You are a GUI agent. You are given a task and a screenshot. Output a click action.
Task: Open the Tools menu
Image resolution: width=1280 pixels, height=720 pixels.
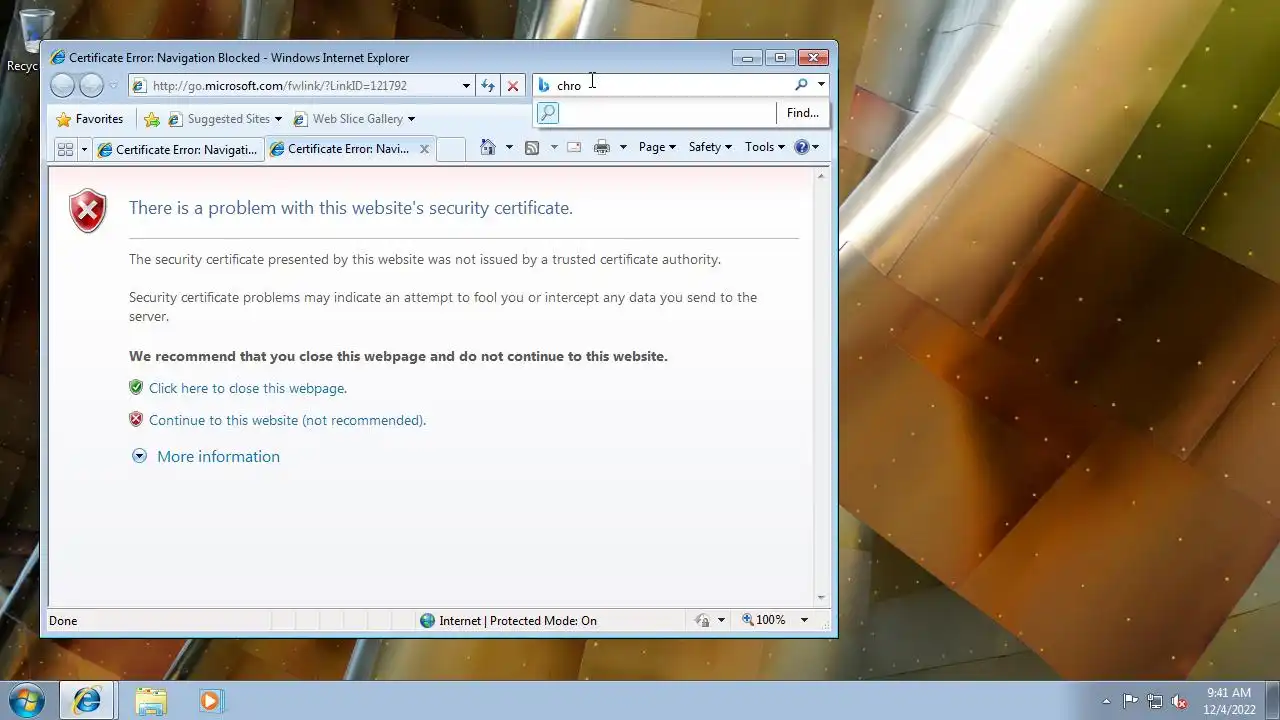(x=765, y=147)
